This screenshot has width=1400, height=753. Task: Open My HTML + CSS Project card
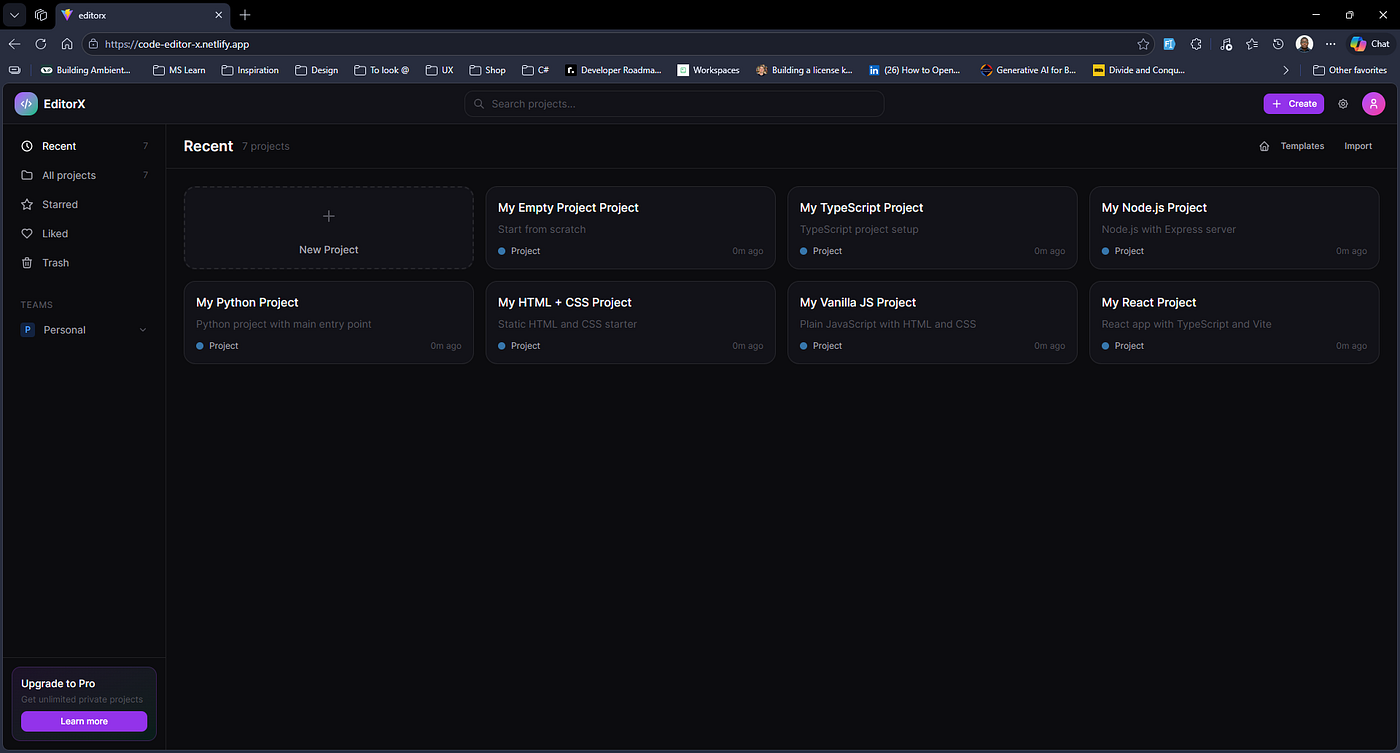pyautogui.click(x=631, y=322)
